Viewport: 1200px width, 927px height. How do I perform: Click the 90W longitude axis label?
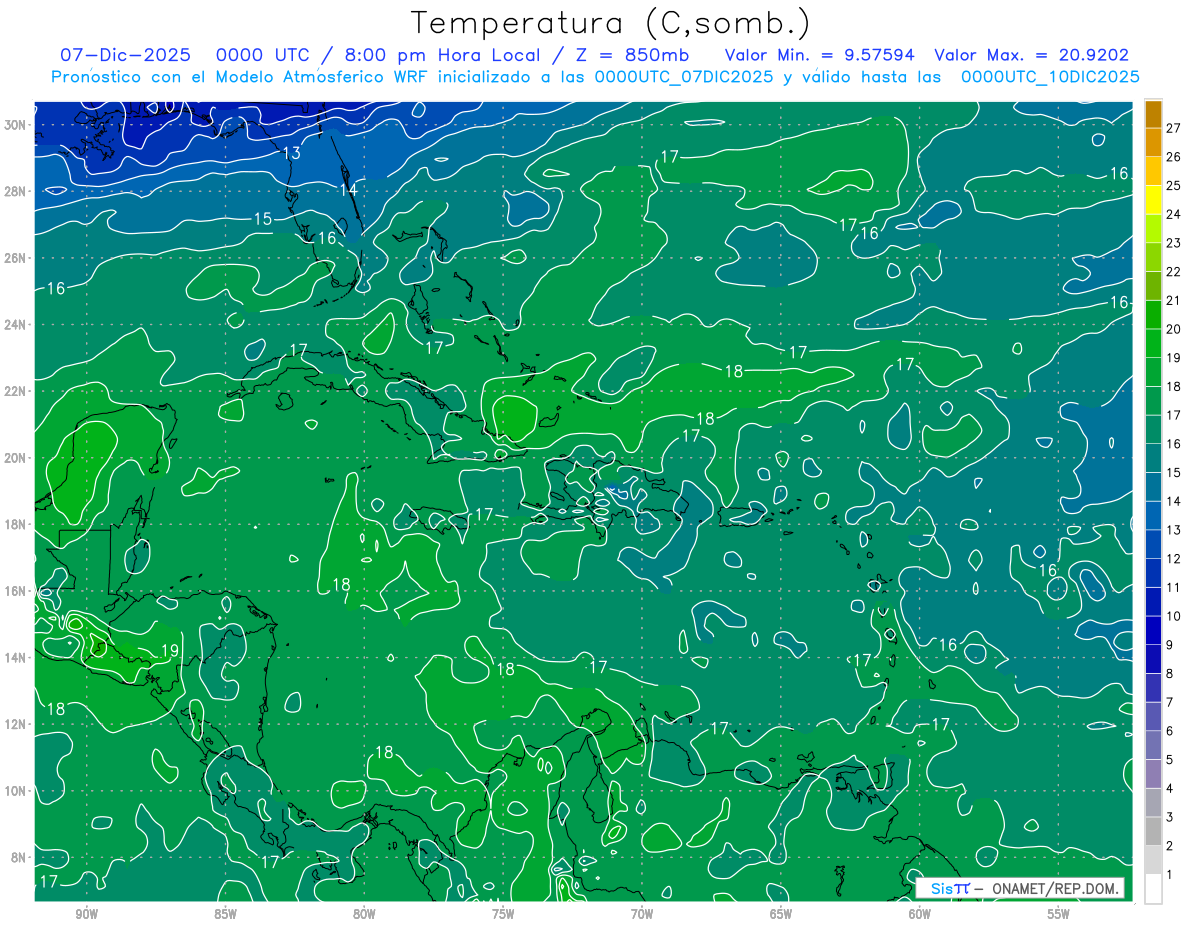click(87, 914)
